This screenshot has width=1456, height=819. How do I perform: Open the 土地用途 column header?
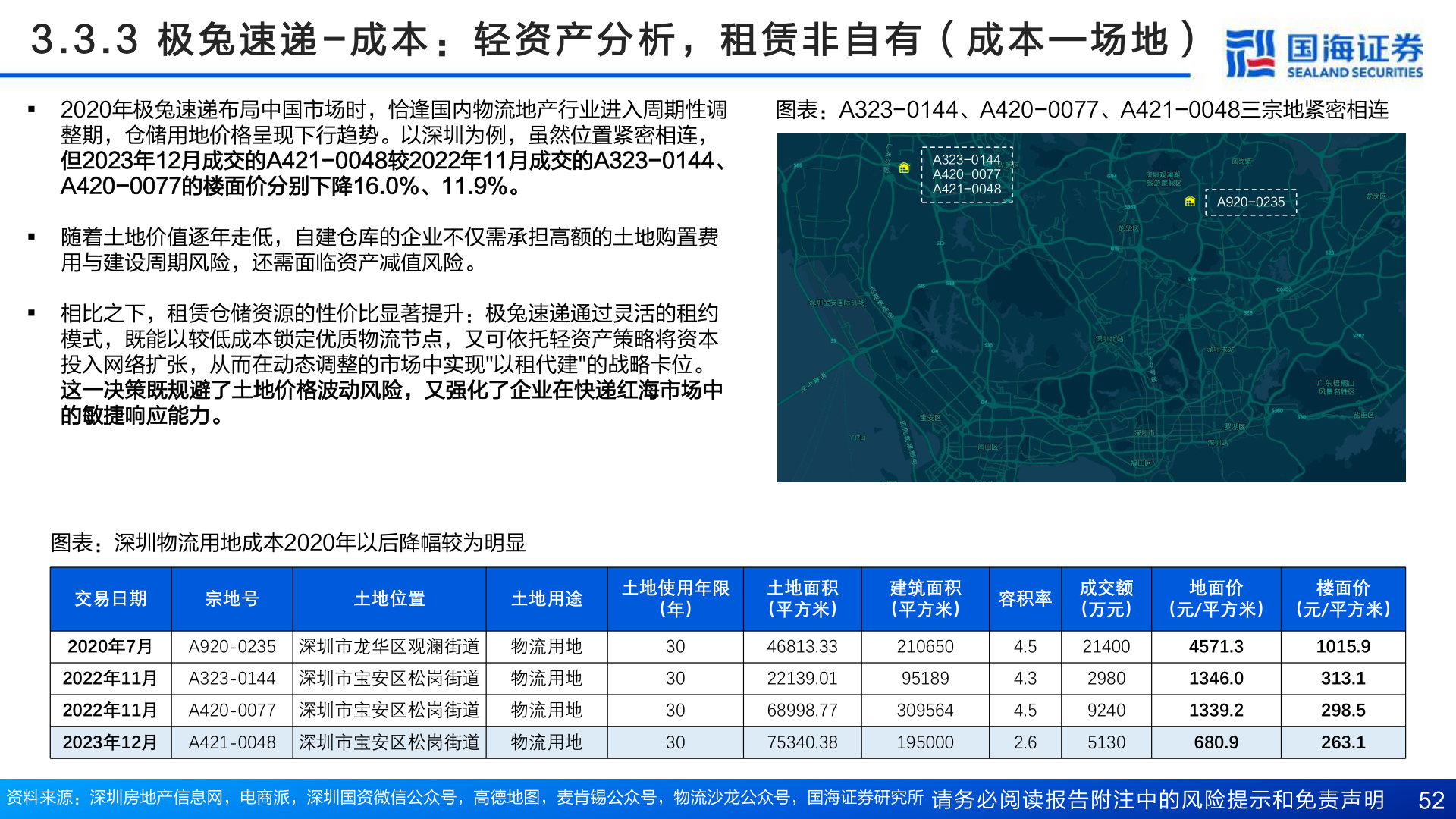pyautogui.click(x=548, y=599)
